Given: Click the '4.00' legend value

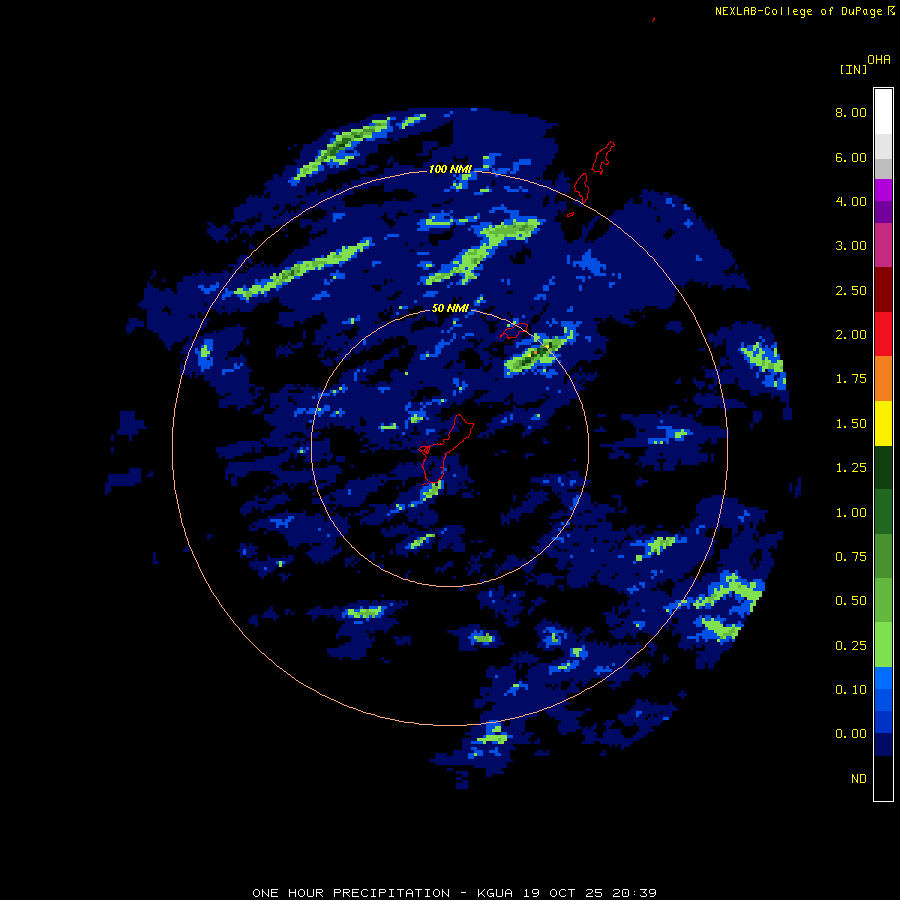Looking at the screenshot, I should coord(851,201).
